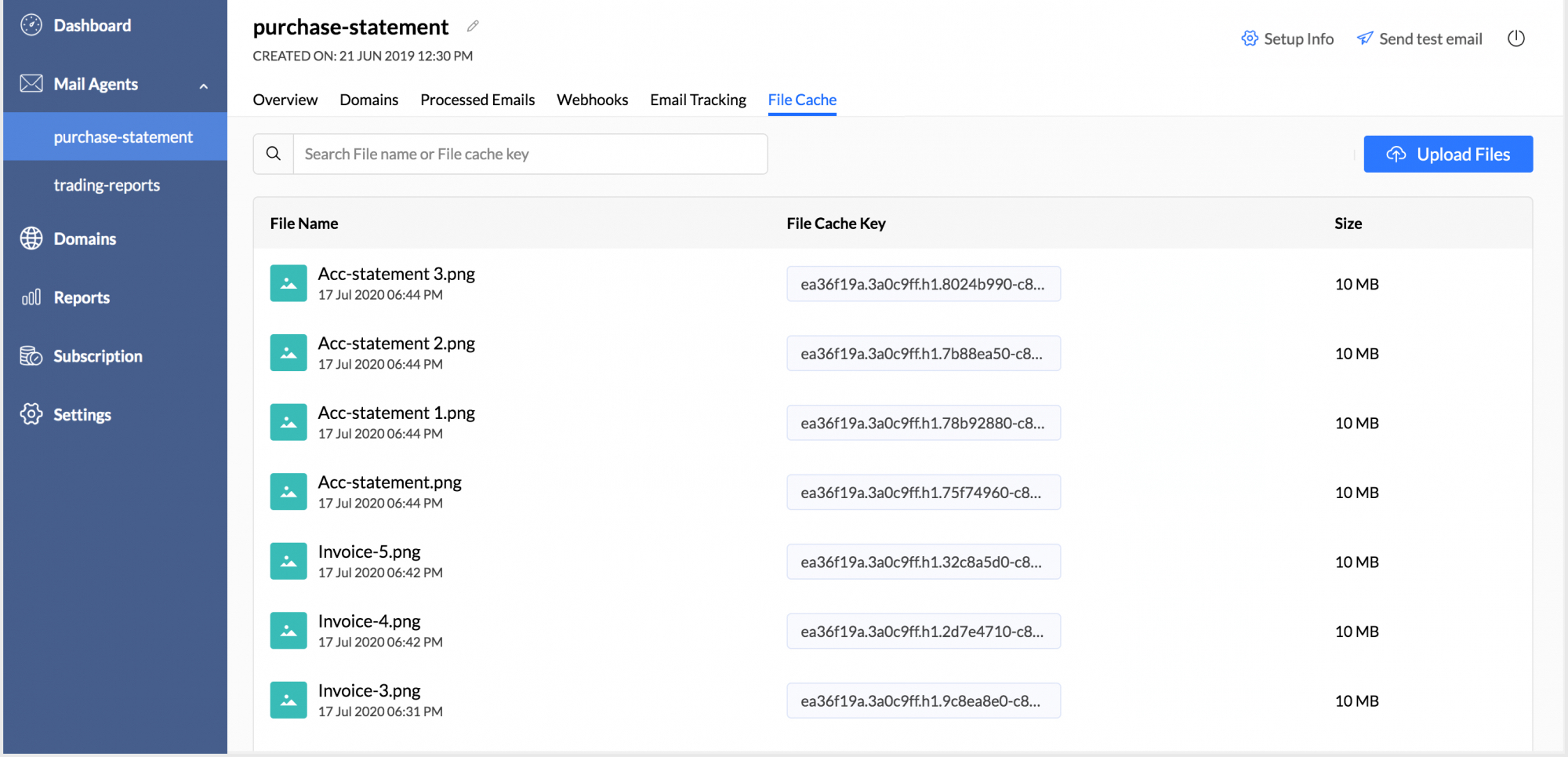Click the image icon for Invoice-5.png
This screenshot has height=757, width=1568.
pyautogui.click(x=289, y=562)
